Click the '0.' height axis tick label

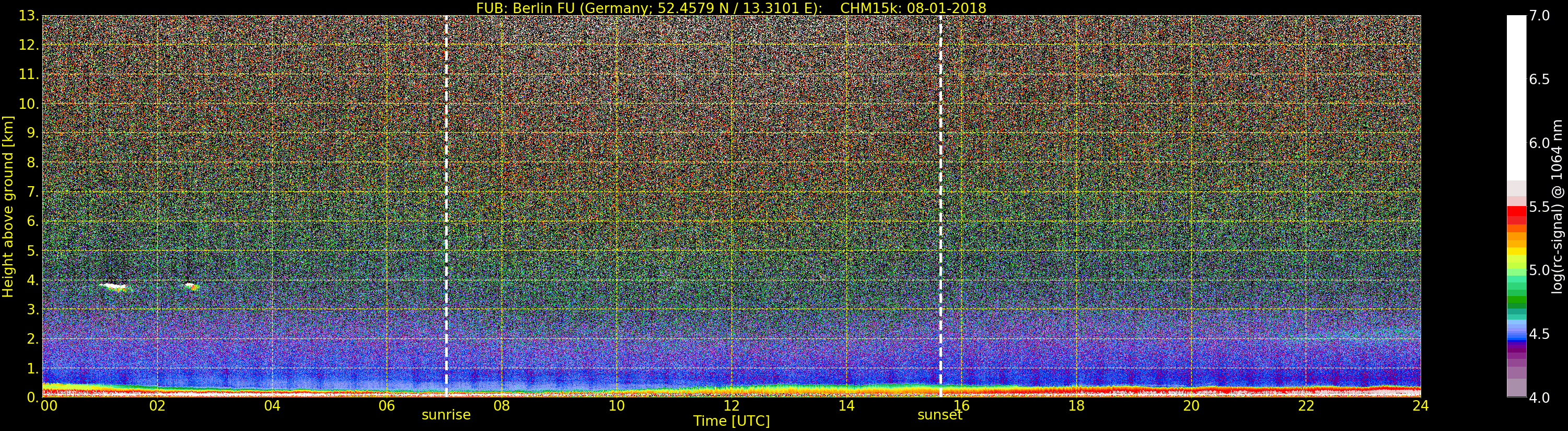(x=32, y=397)
